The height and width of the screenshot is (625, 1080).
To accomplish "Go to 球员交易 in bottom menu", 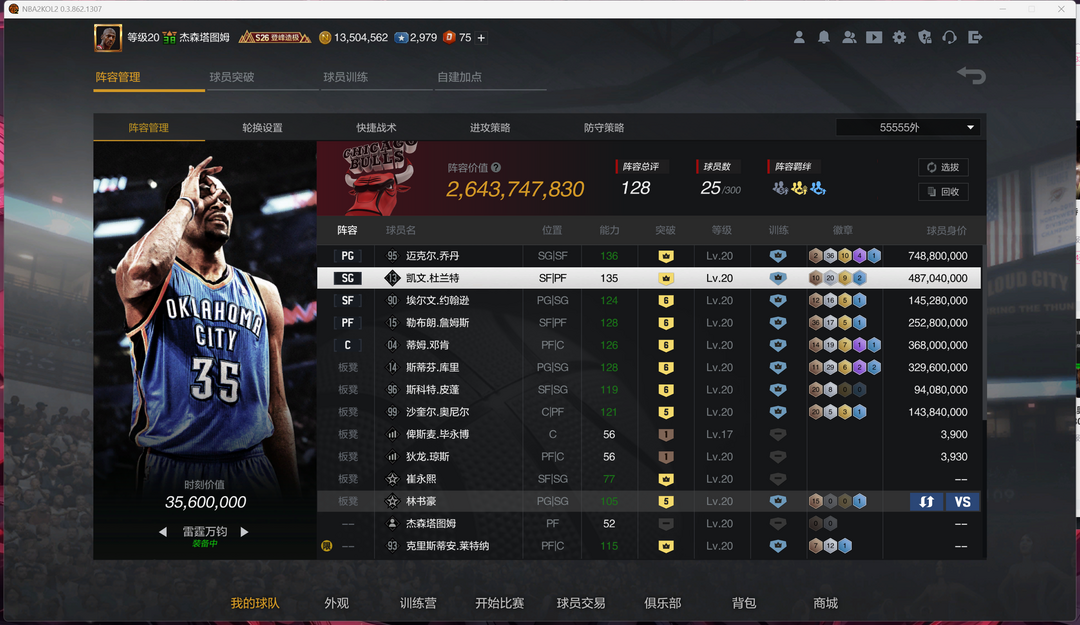I will tap(581, 604).
